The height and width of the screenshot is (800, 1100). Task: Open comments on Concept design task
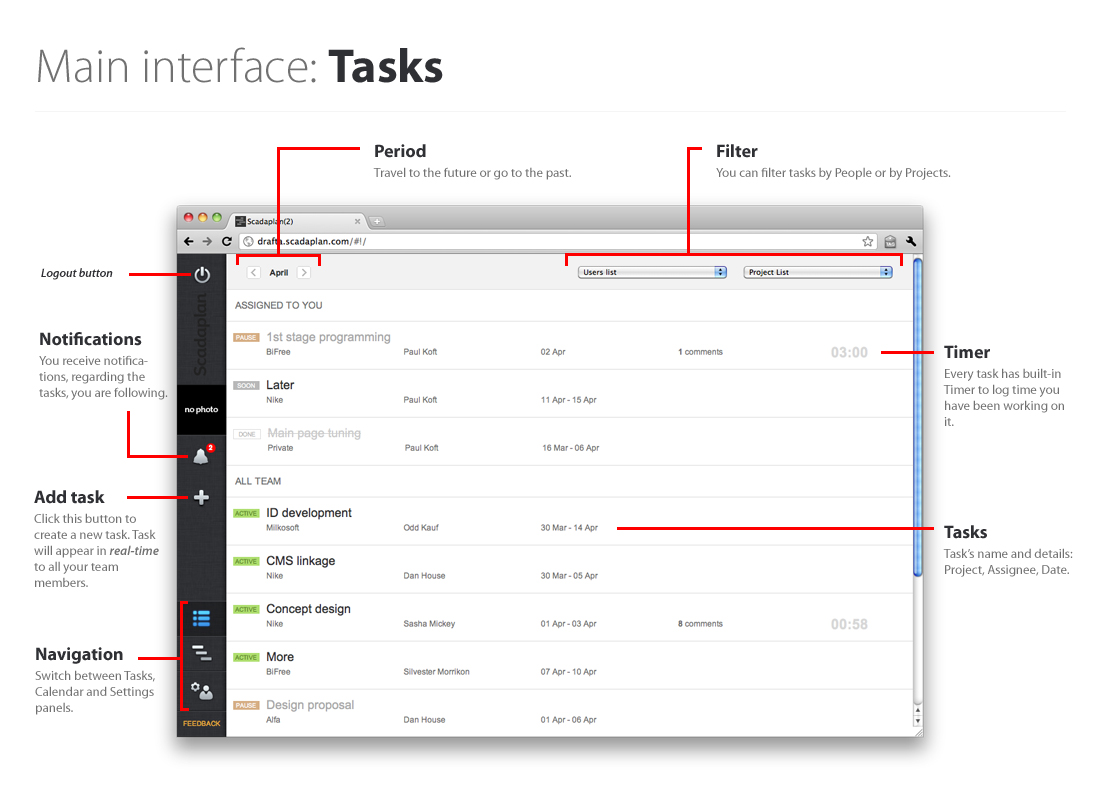[700, 623]
